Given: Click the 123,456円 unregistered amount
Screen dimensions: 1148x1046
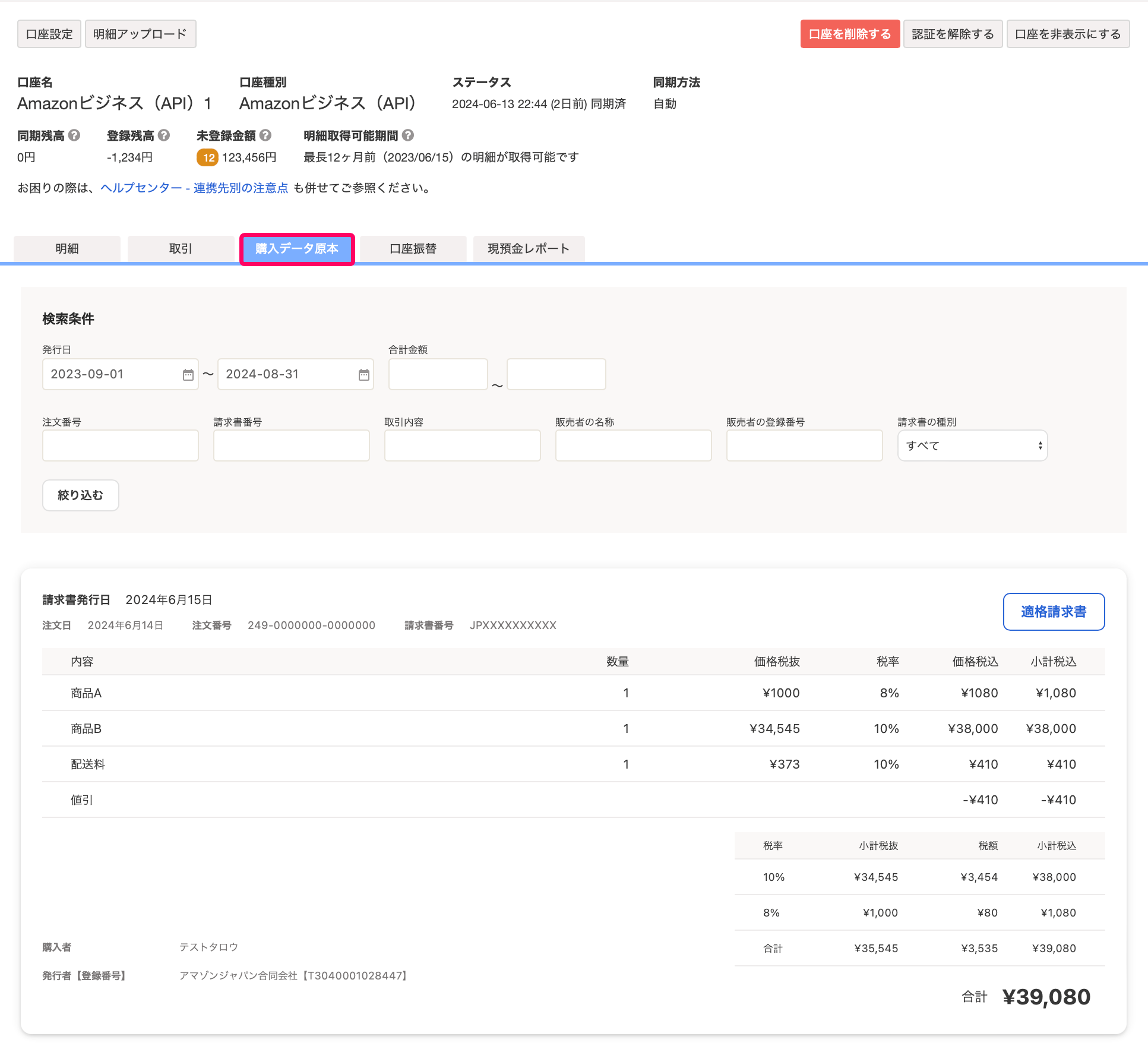Looking at the screenshot, I should 249,157.
